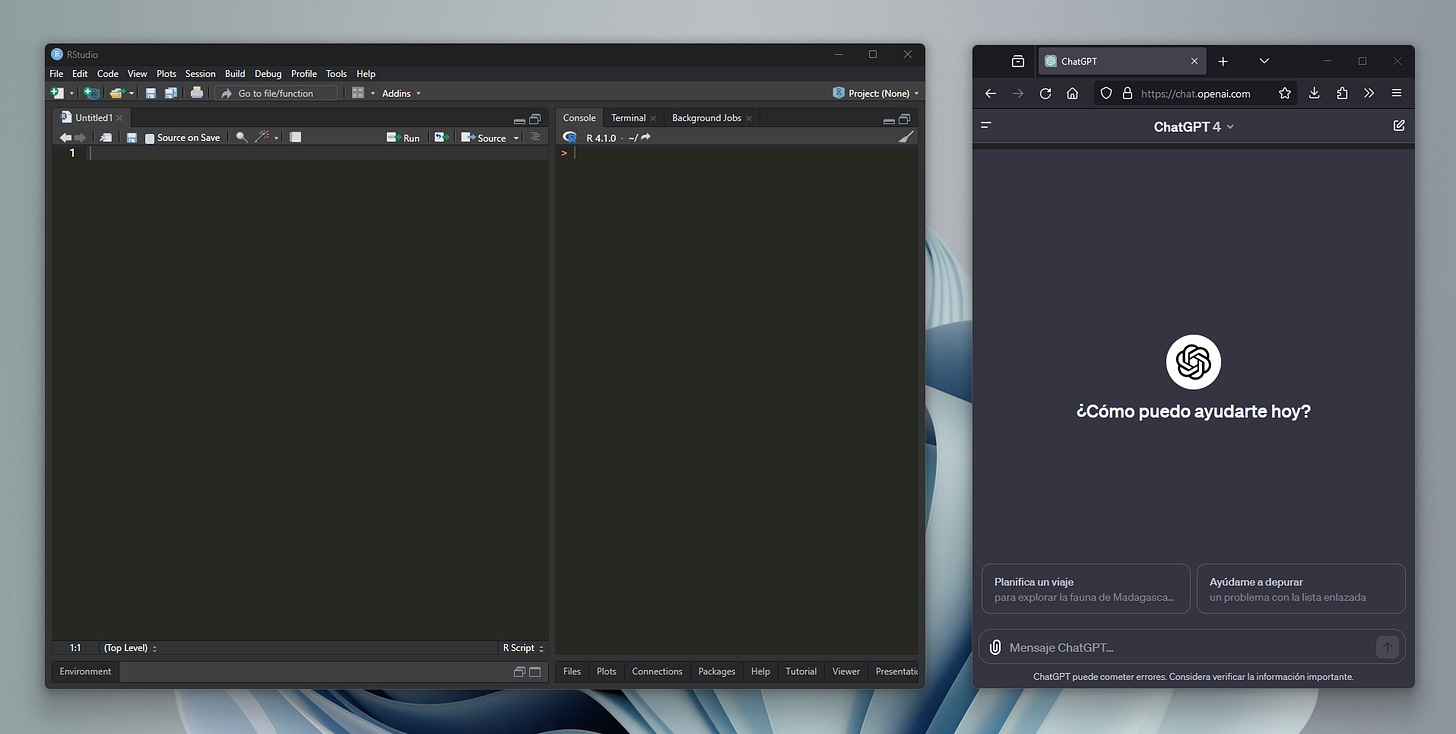Viewport: 1456px width, 734px height.
Task: Go back with the editor's left arrow
Action: [66, 137]
